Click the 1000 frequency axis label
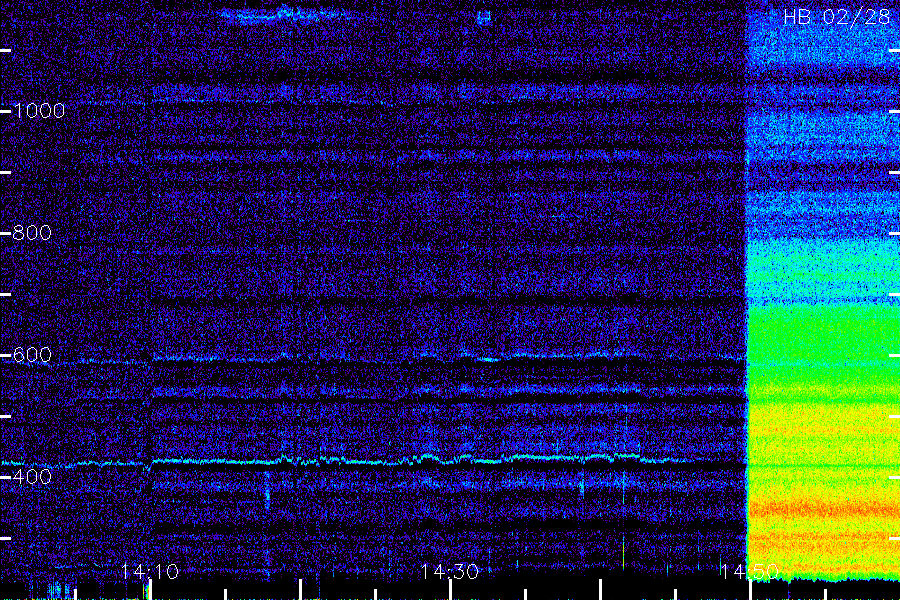900x600 pixels. point(39,111)
